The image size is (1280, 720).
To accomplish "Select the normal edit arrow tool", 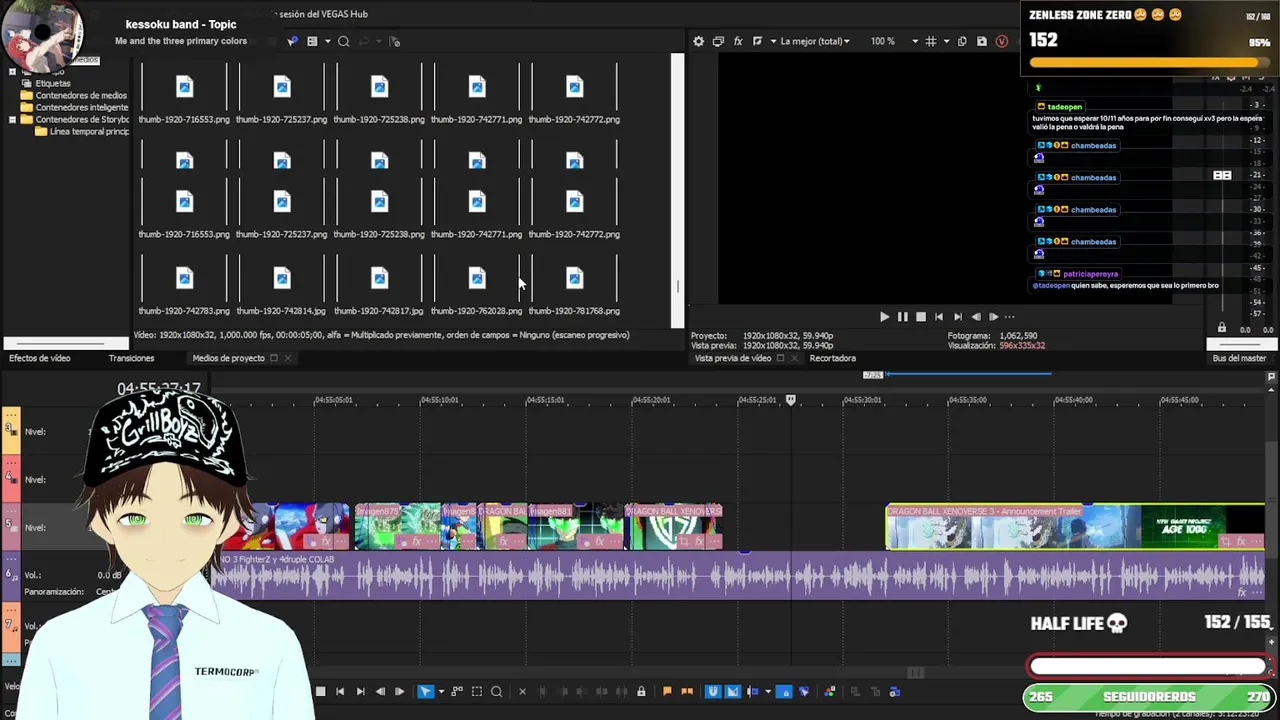I will pyautogui.click(x=425, y=691).
